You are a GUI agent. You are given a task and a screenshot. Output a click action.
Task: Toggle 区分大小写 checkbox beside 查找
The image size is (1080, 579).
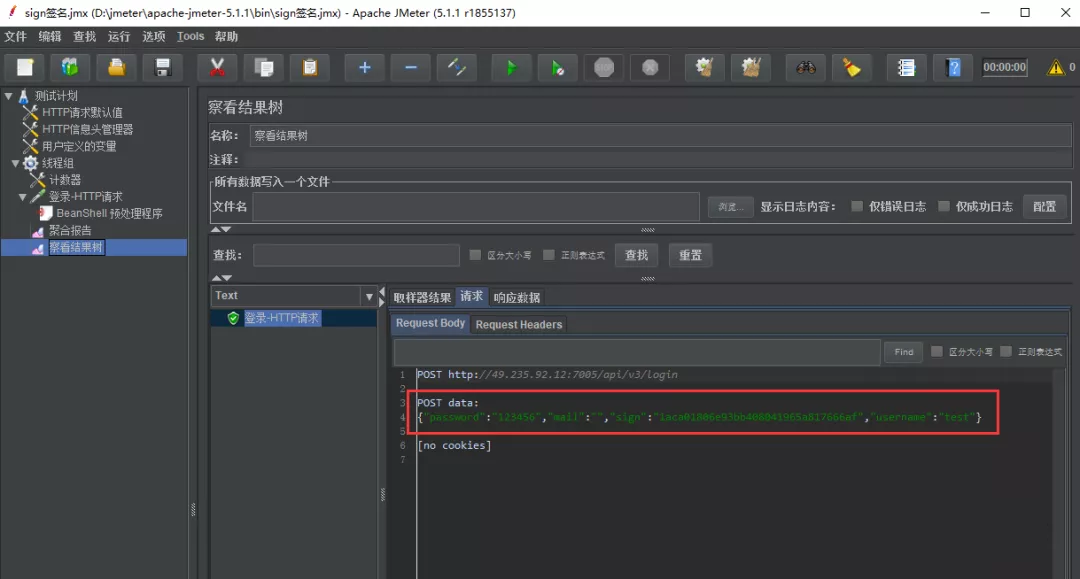click(475, 255)
